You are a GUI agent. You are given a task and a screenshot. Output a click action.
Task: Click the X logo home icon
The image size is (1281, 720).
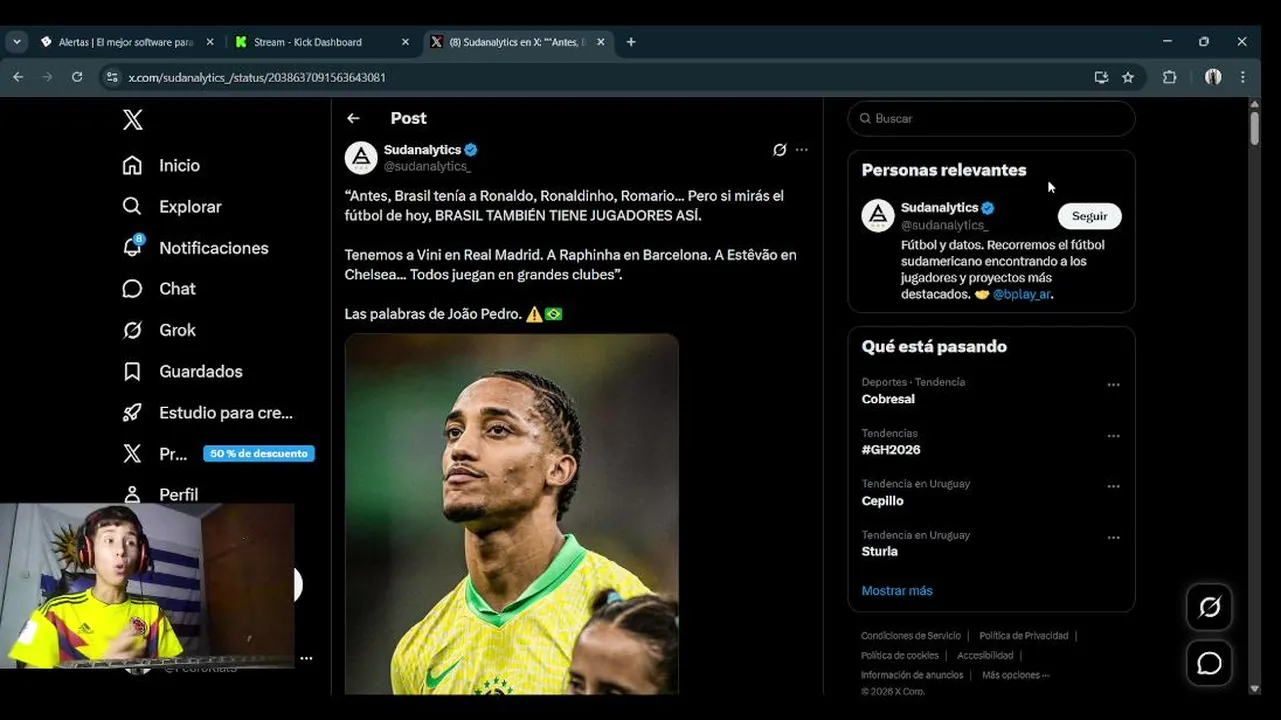pos(132,120)
